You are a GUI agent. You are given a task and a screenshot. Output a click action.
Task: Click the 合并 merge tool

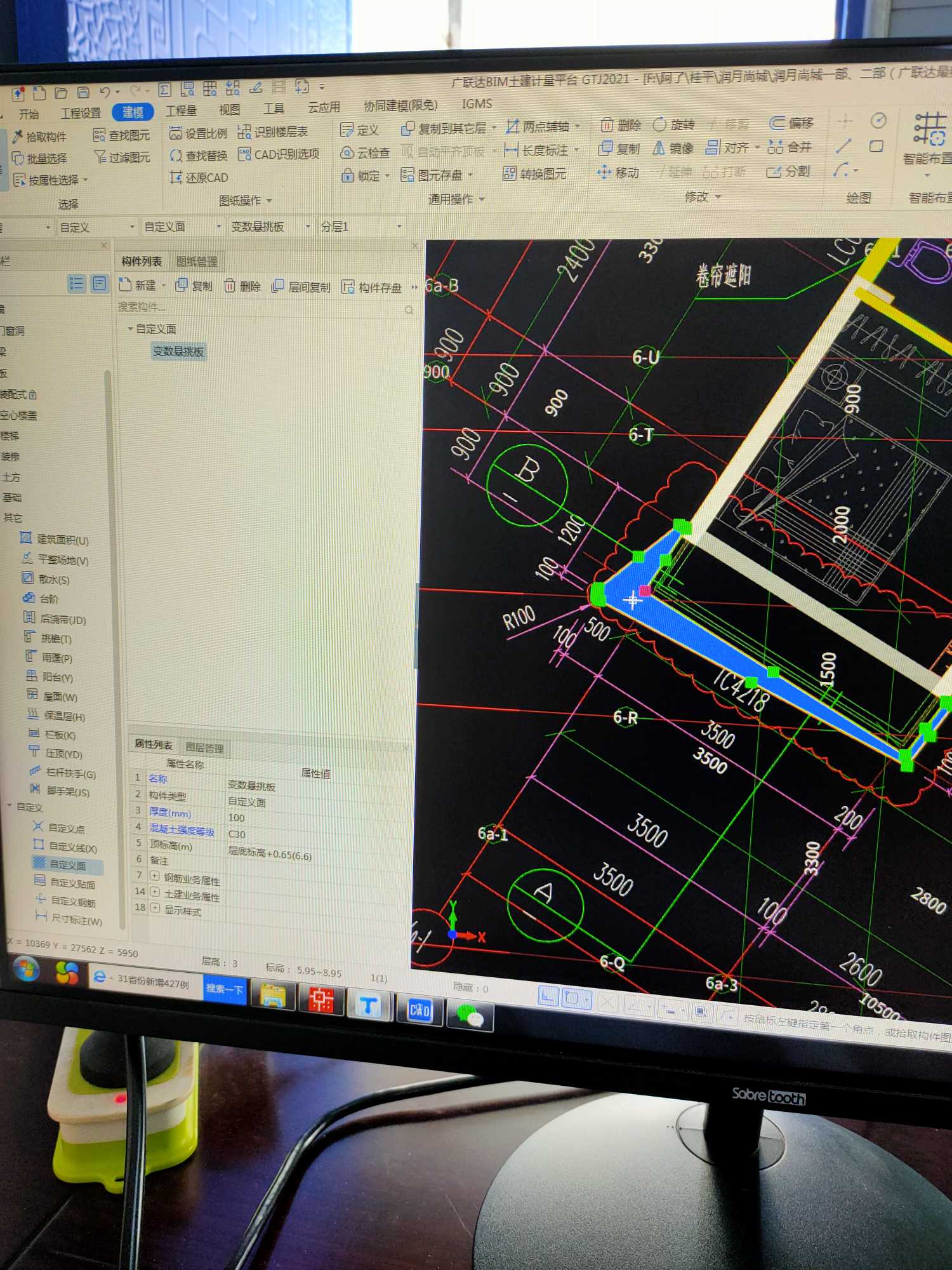[790, 147]
